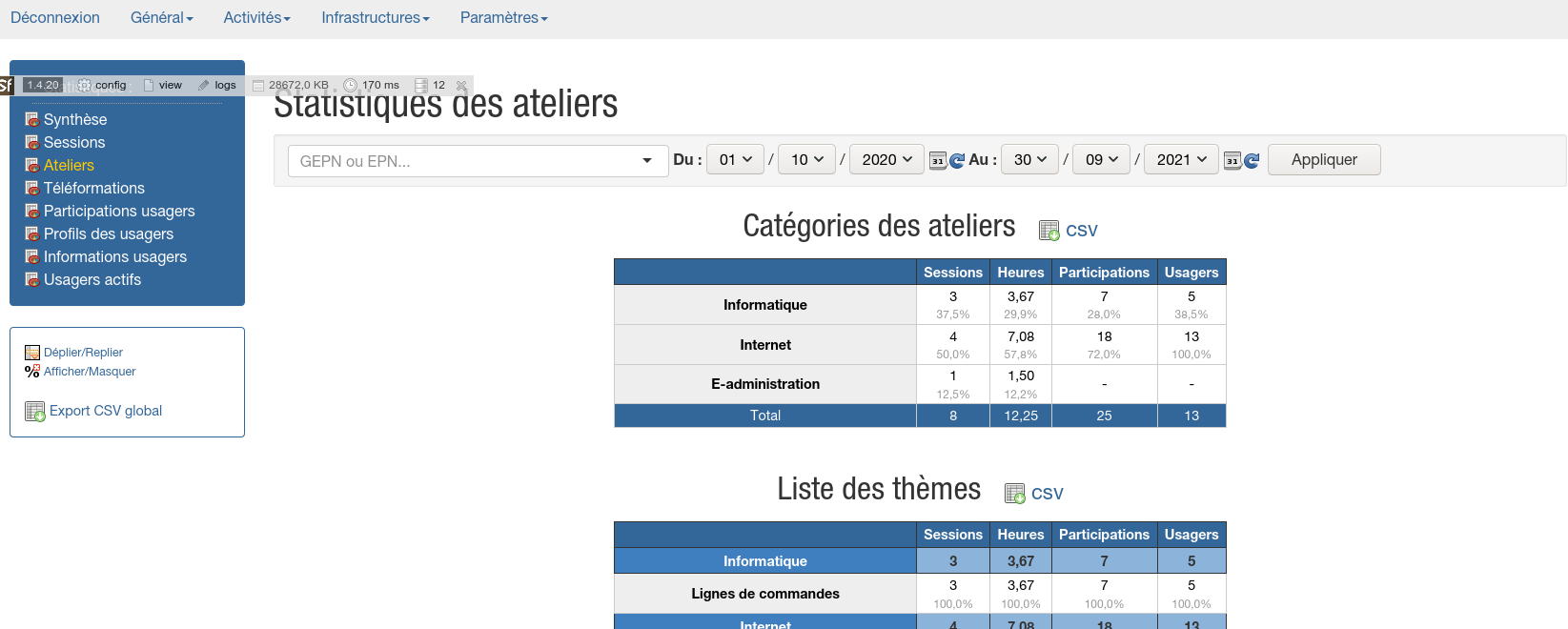Toggle Déplier/Replier to expand or collapse tables
The image size is (1568, 629).
[83, 353]
